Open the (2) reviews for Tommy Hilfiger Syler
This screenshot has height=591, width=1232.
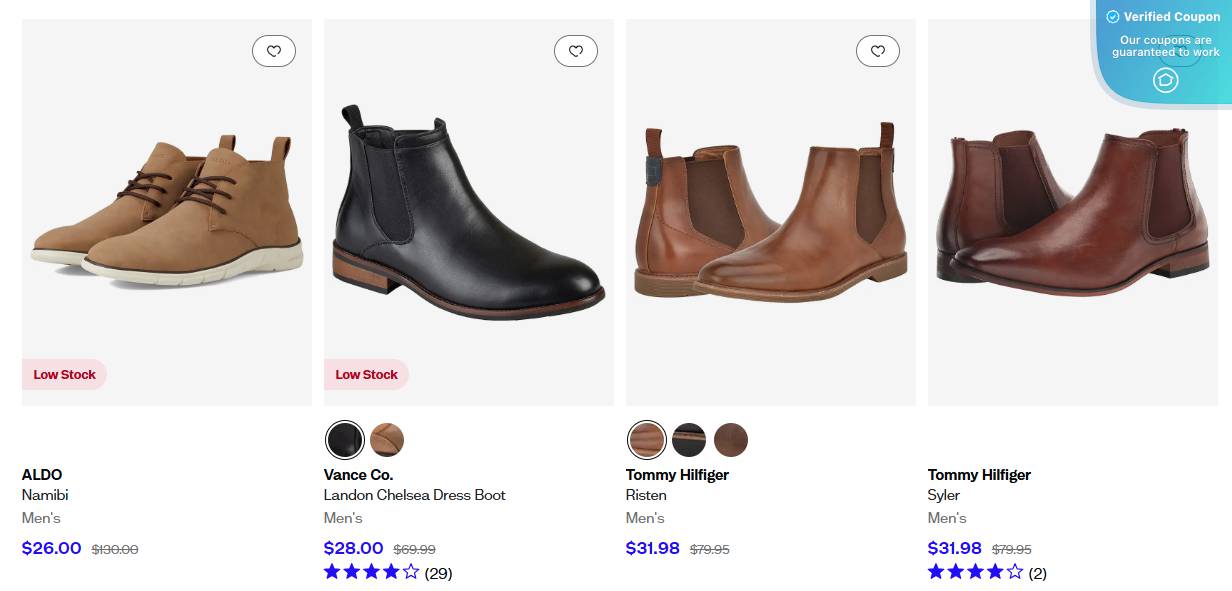[x=1037, y=574]
